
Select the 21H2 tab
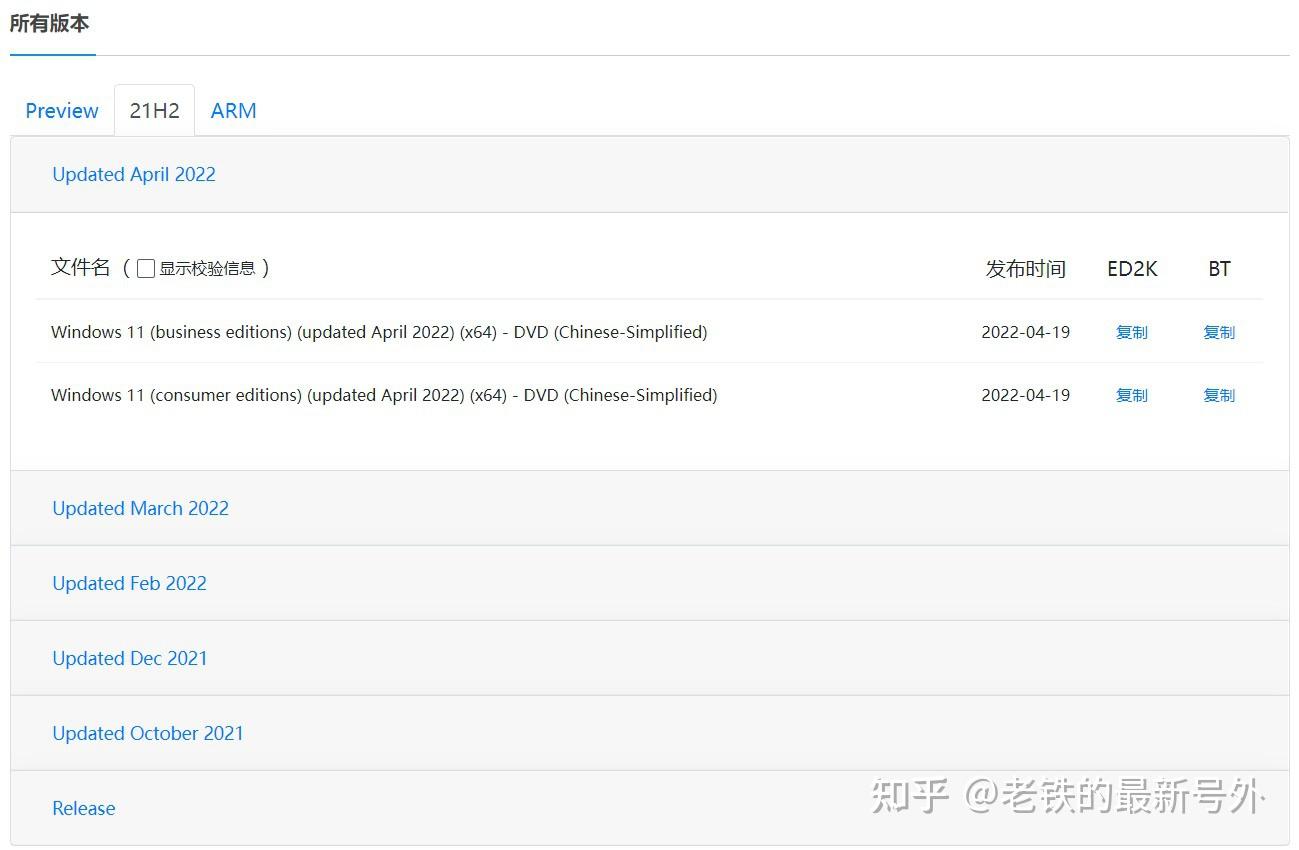[x=154, y=111]
